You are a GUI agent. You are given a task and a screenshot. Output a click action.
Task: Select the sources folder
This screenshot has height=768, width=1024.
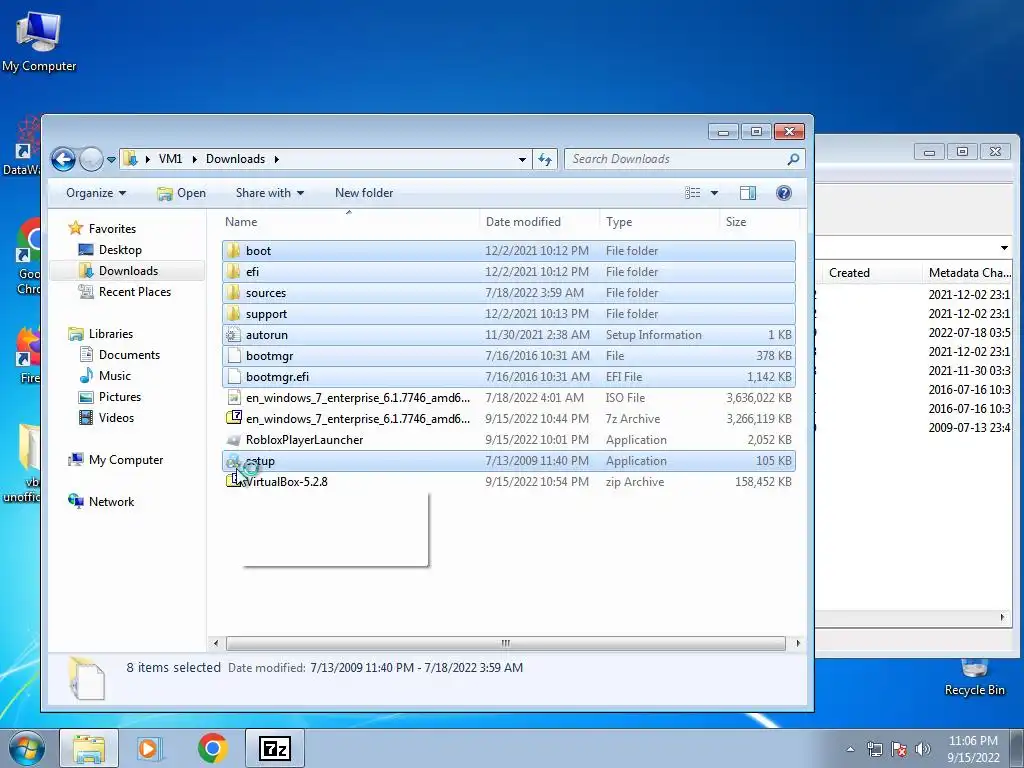(509, 293)
